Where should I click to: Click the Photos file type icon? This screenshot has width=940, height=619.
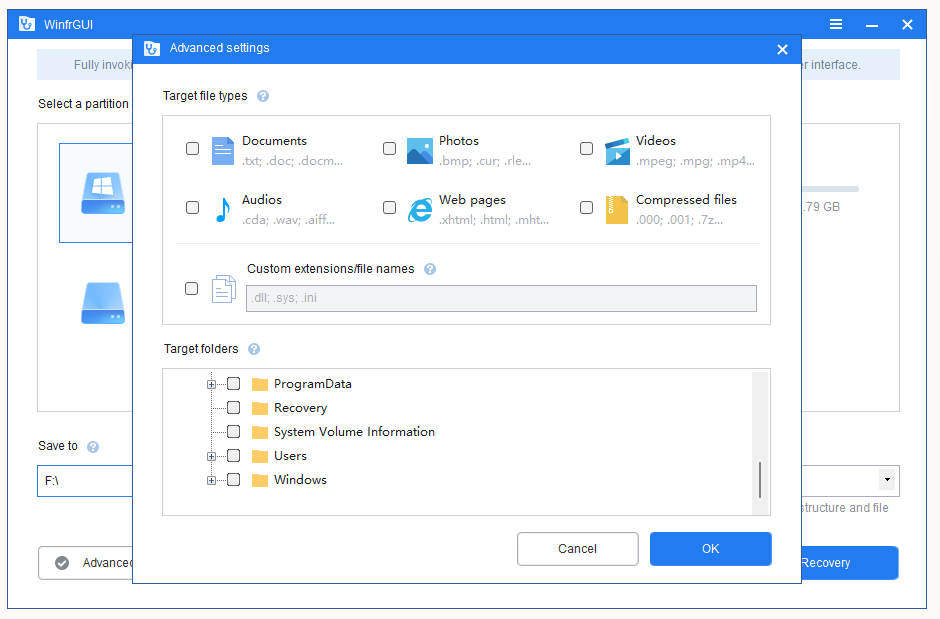(x=419, y=151)
